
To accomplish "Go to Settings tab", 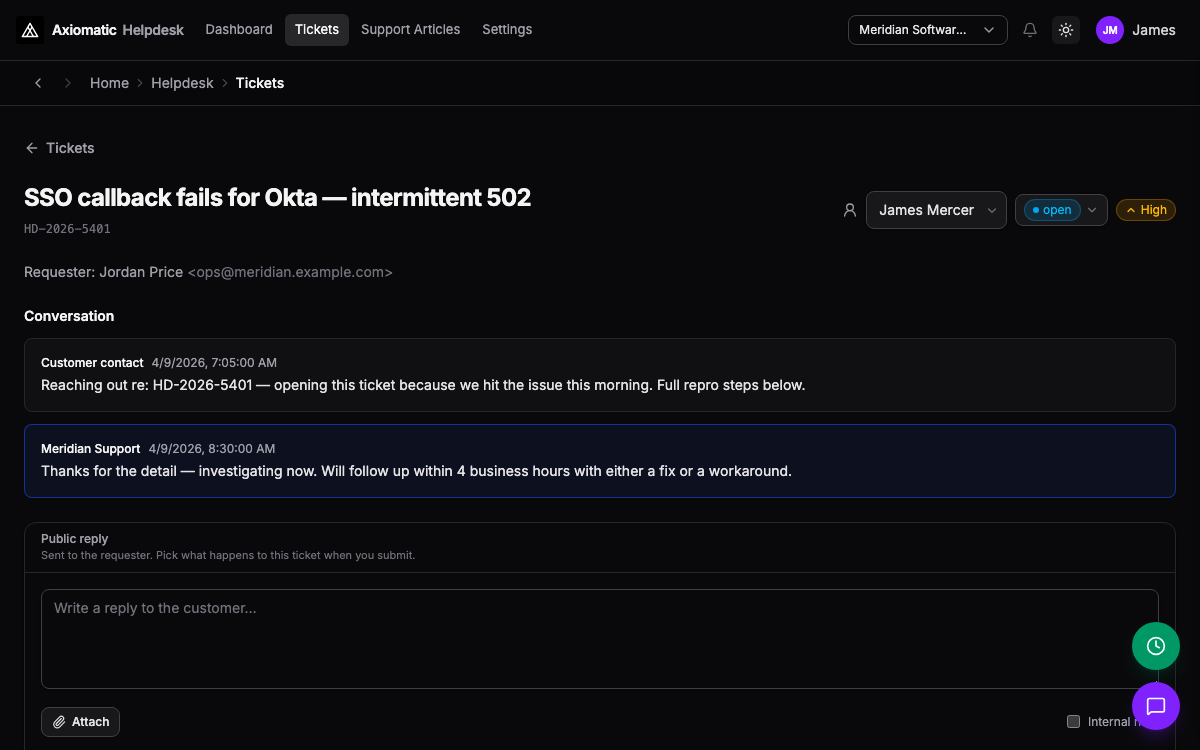I will click(x=507, y=30).
